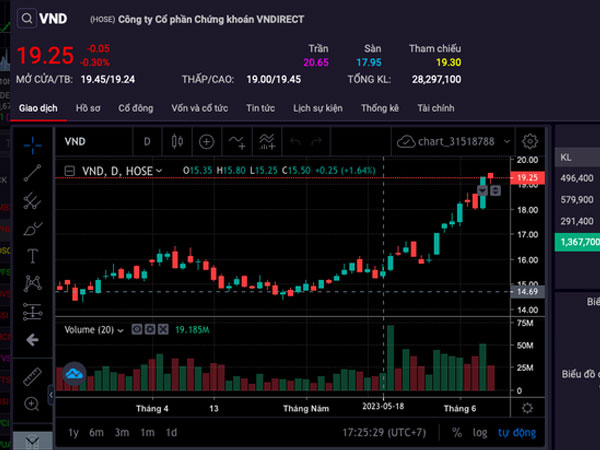Select the pattern drawing tool
The image size is (600, 450).
(33, 284)
